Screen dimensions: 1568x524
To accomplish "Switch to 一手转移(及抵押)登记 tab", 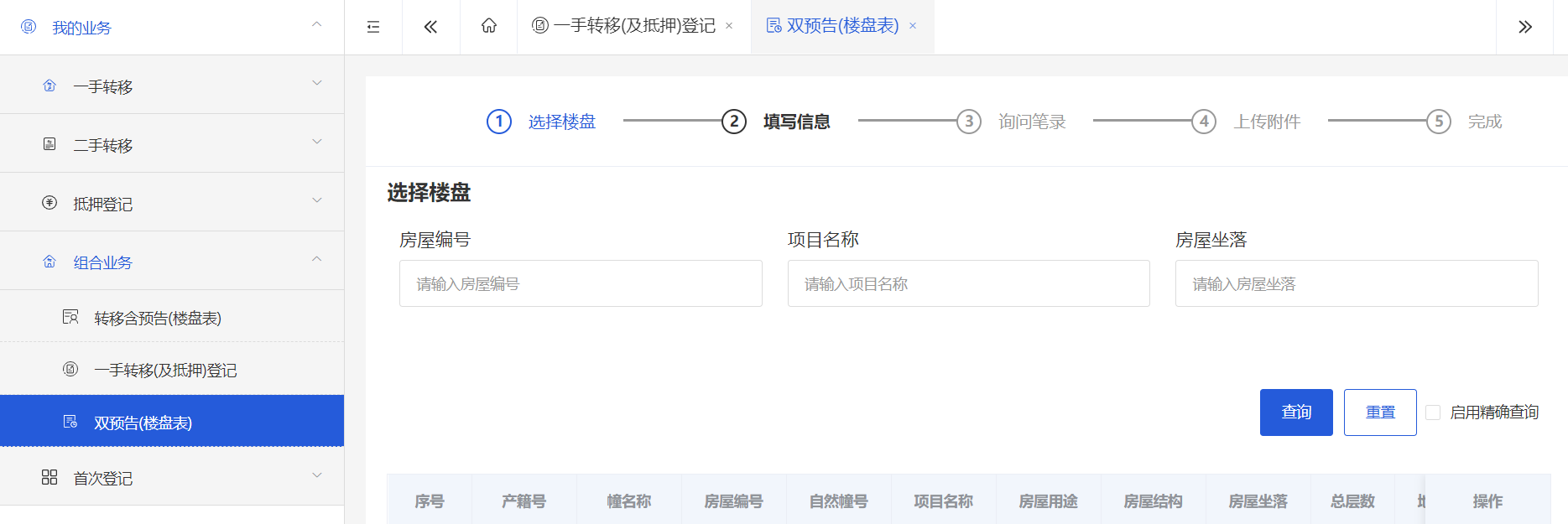I will click(633, 26).
